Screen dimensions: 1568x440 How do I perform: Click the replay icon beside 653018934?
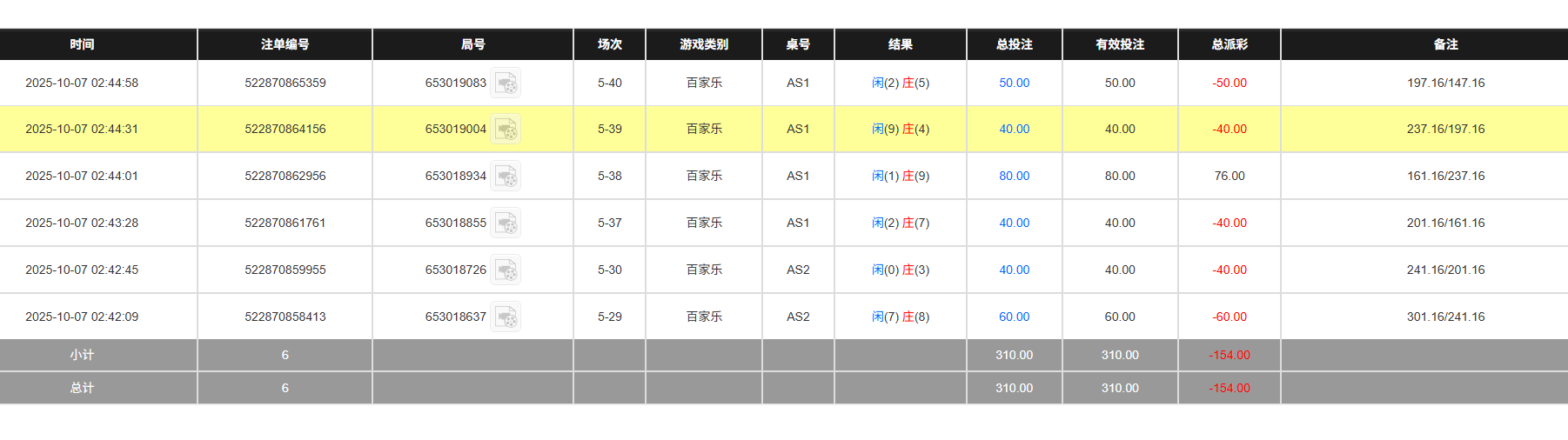pos(506,177)
